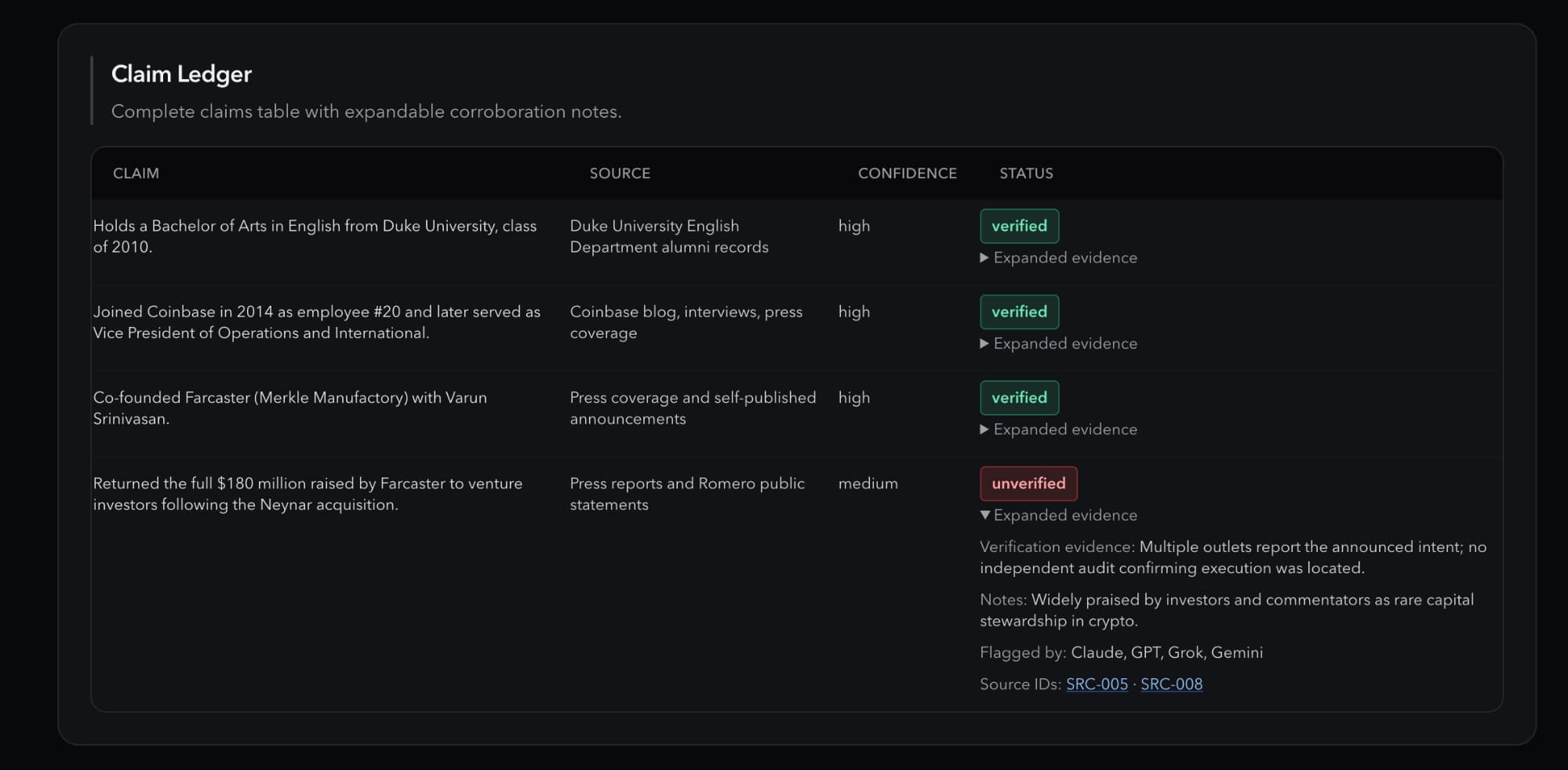Expand evidence for the Farcaster co-founder claim

click(x=1058, y=430)
